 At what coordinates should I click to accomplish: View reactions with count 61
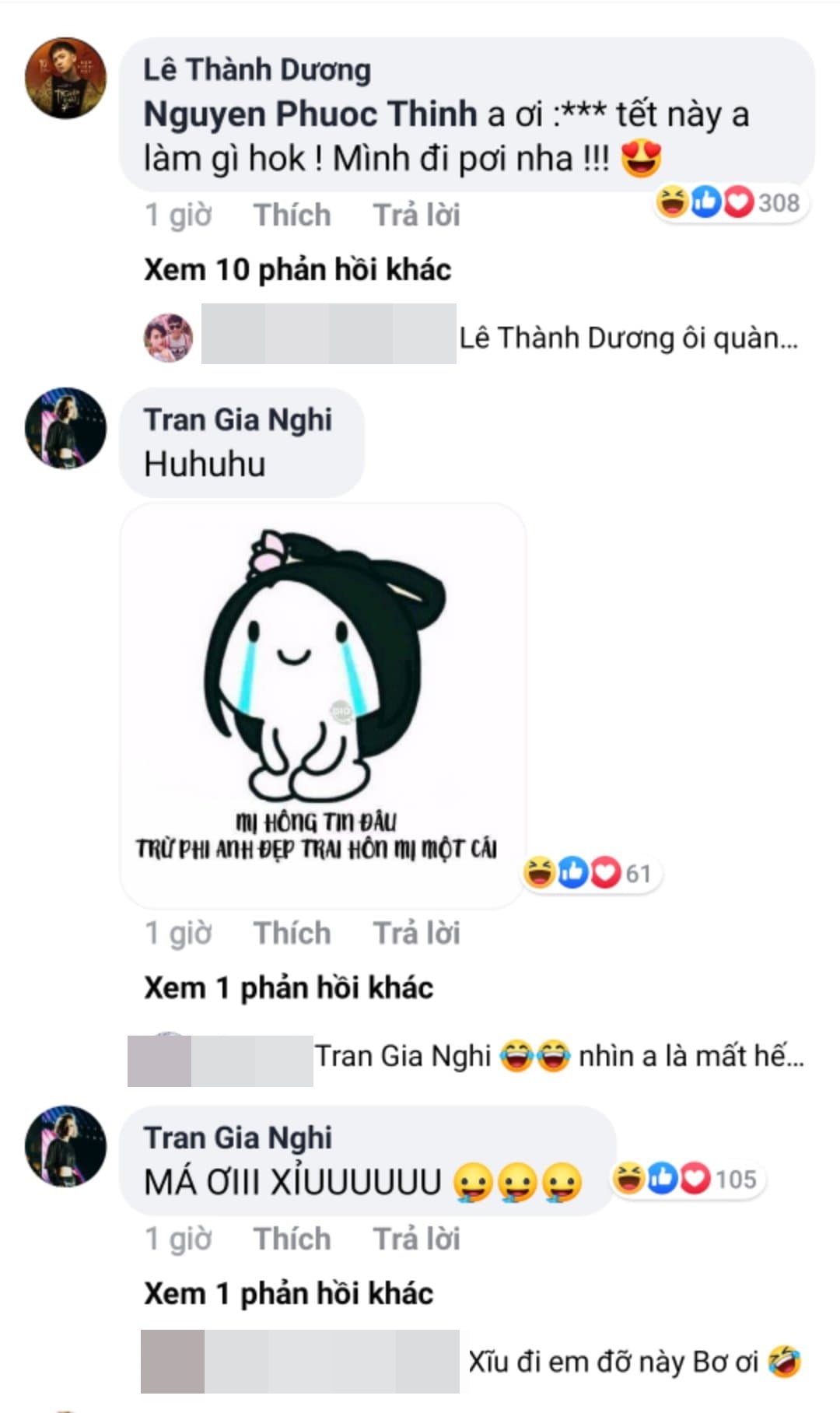[590, 873]
